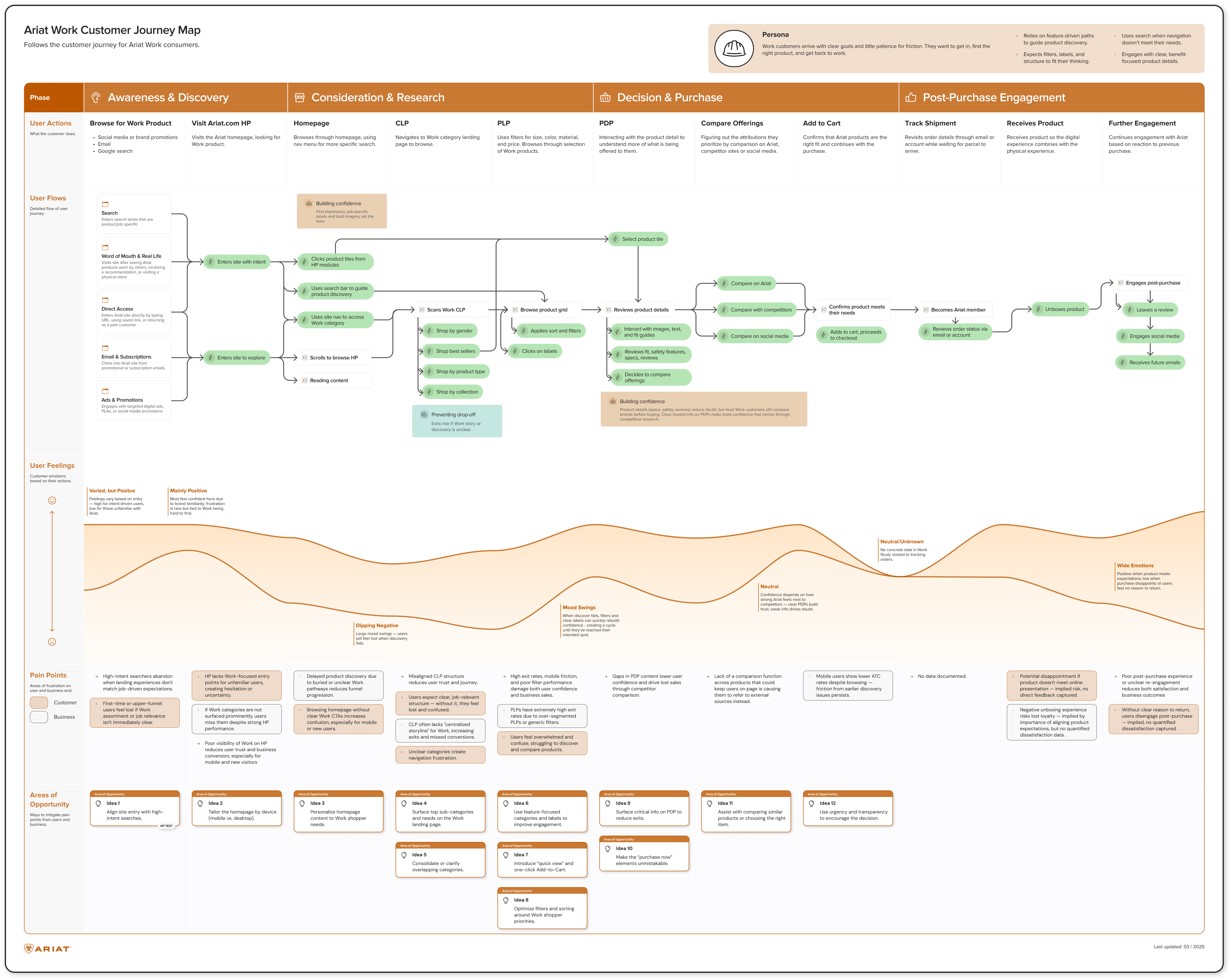Click the happy face icon under User Feelings

[x=52, y=500]
